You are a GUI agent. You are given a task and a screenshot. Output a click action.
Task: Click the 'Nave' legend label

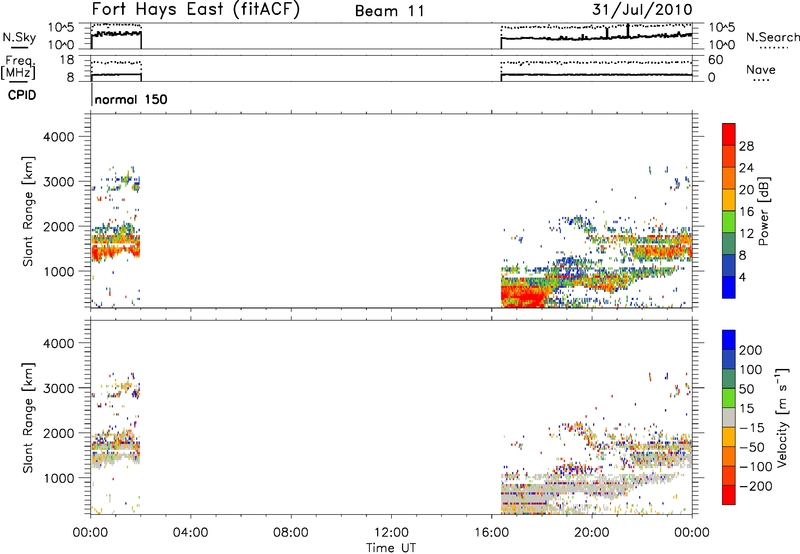click(x=761, y=69)
